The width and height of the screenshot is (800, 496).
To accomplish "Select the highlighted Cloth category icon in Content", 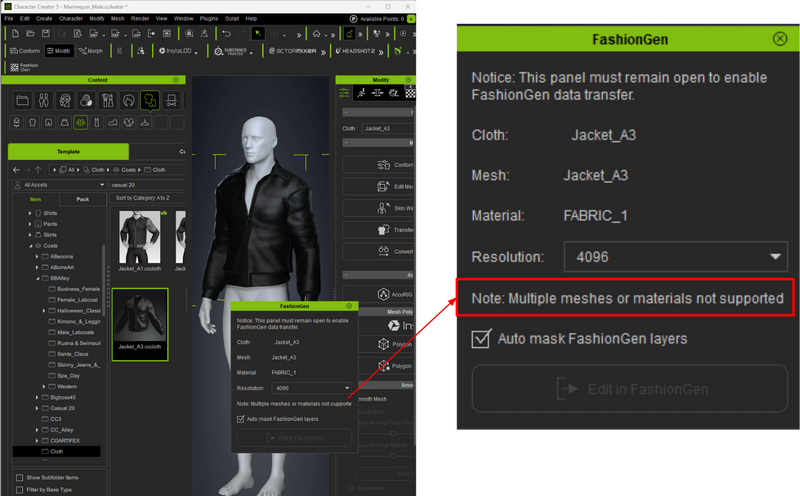I will click(150, 100).
